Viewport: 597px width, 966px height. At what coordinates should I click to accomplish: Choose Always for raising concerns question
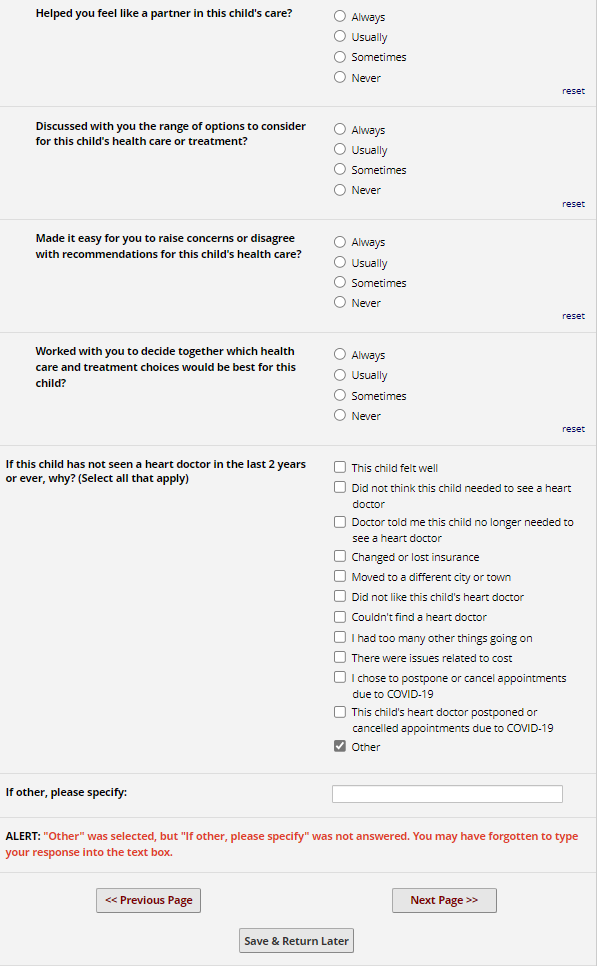pos(339,242)
